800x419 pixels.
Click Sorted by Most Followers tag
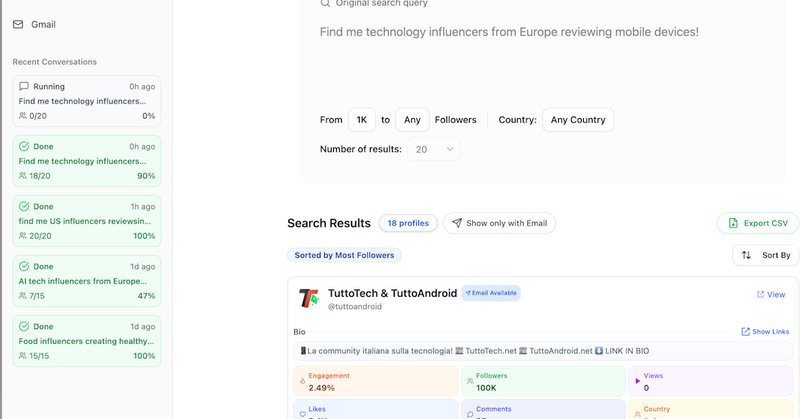344,255
